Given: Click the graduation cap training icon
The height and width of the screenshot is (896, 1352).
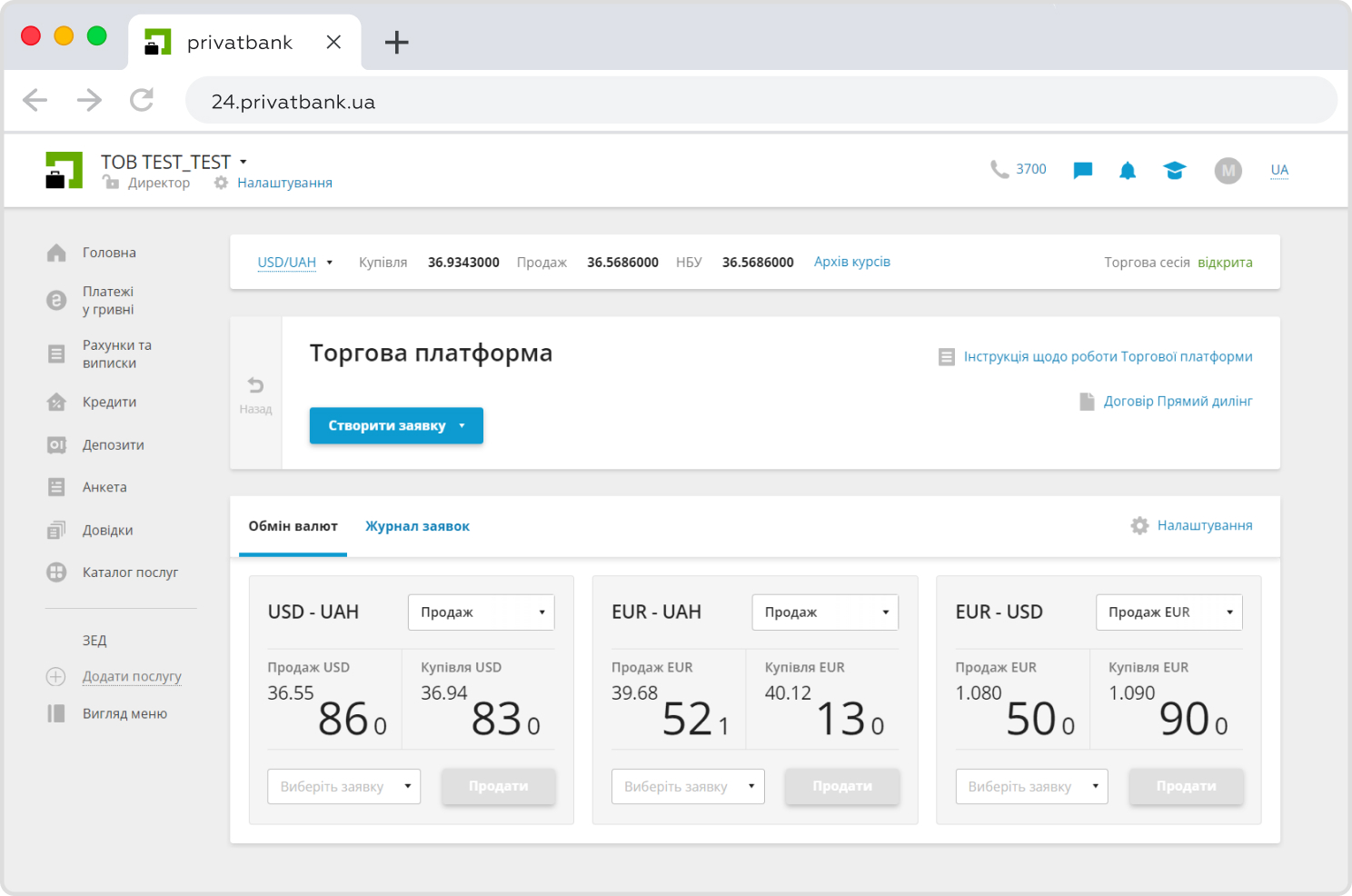Looking at the screenshot, I should [x=1174, y=170].
